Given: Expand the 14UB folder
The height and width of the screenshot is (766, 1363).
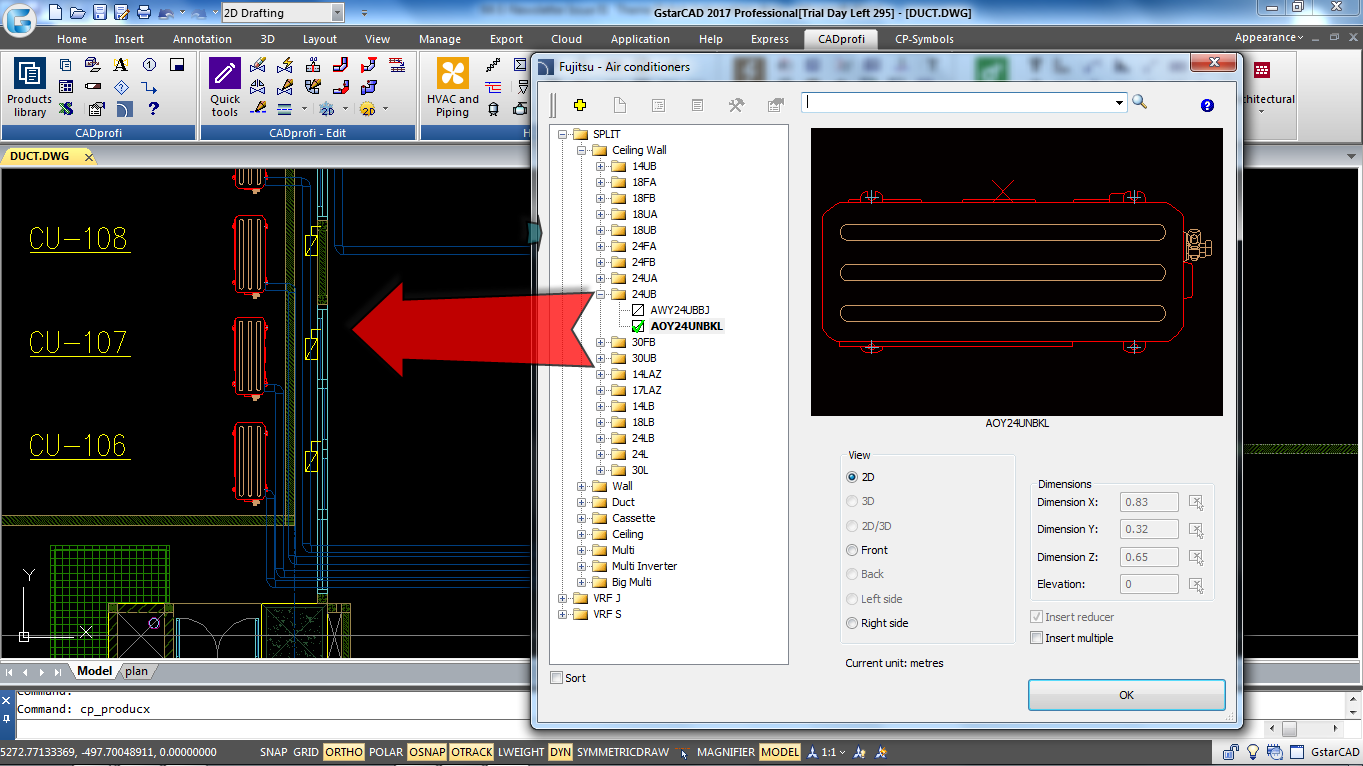Looking at the screenshot, I should [601, 166].
